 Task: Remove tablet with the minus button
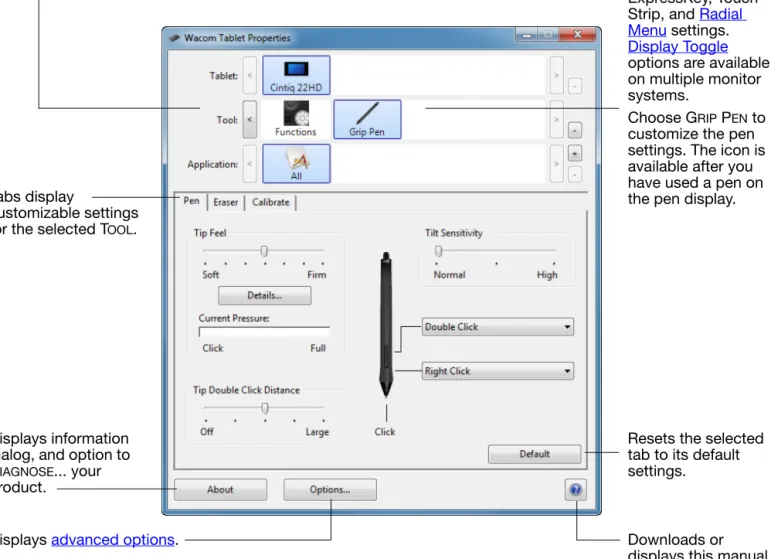(574, 86)
